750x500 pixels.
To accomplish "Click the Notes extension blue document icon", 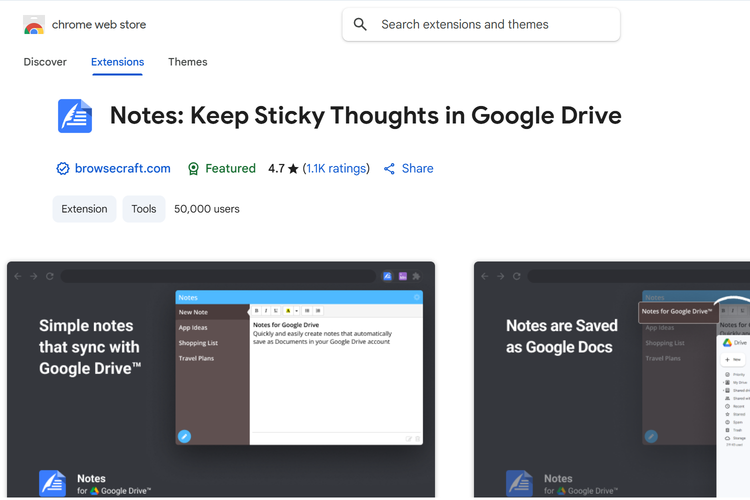I will coord(75,116).
